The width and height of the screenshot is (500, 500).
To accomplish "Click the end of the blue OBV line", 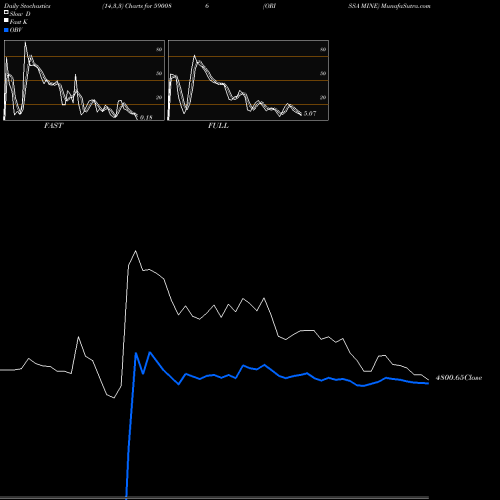I will (428, 383).
